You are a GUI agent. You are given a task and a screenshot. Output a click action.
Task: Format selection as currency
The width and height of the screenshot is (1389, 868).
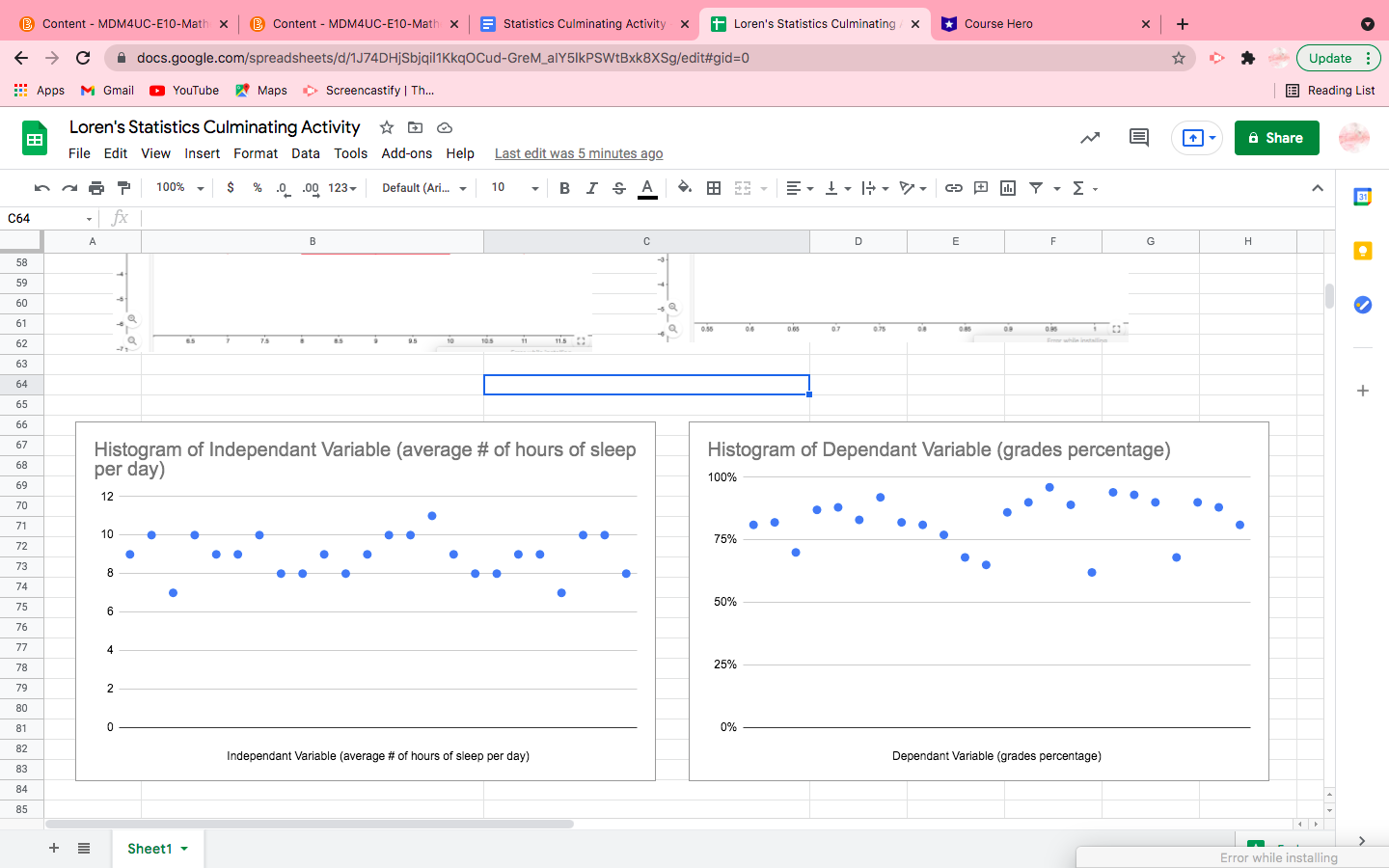[x=230, y=187]
